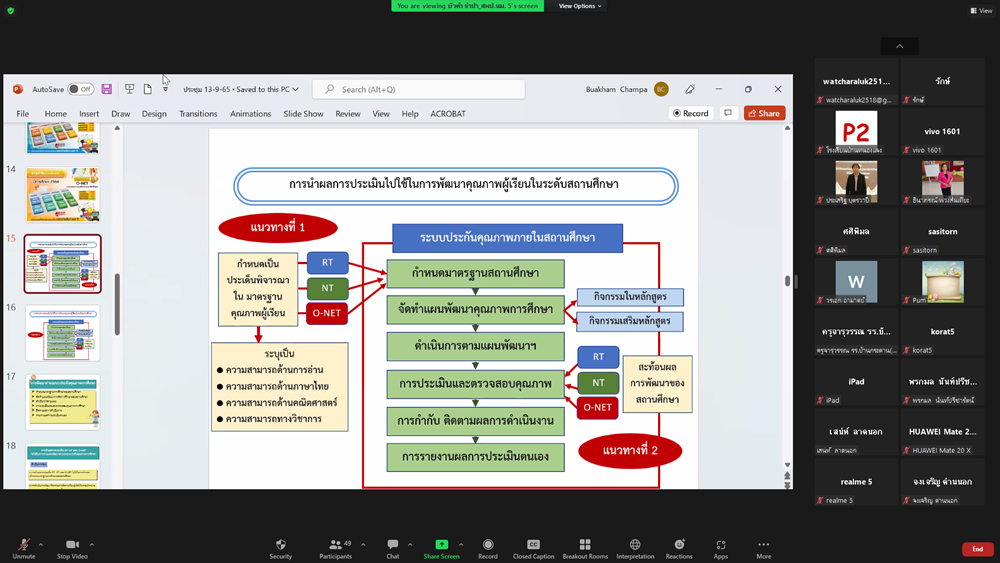Open Reactions menu
Viewport: 1000px width, 563px height.
pos(679,548)
